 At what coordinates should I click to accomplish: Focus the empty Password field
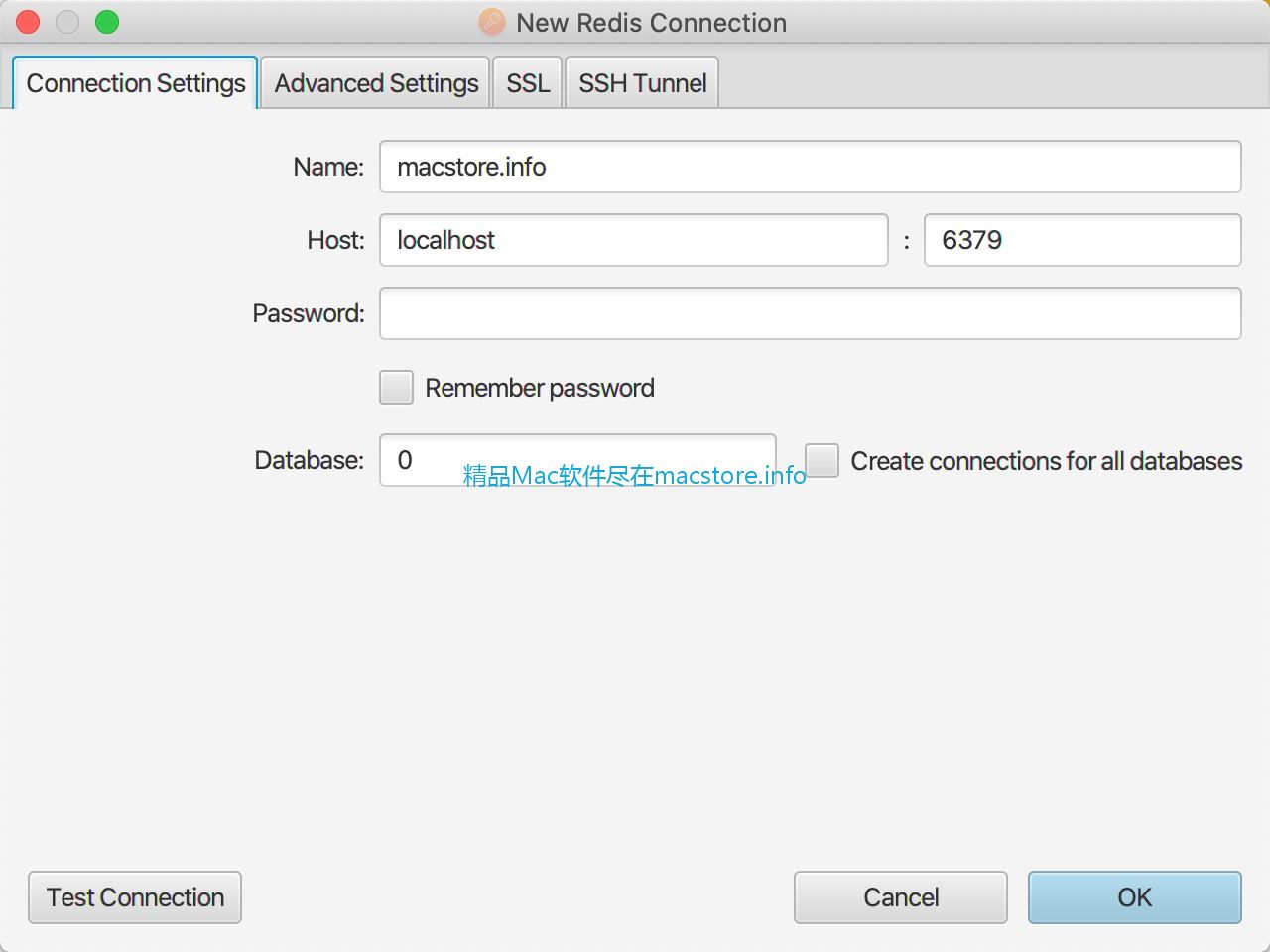pos(810,313)
